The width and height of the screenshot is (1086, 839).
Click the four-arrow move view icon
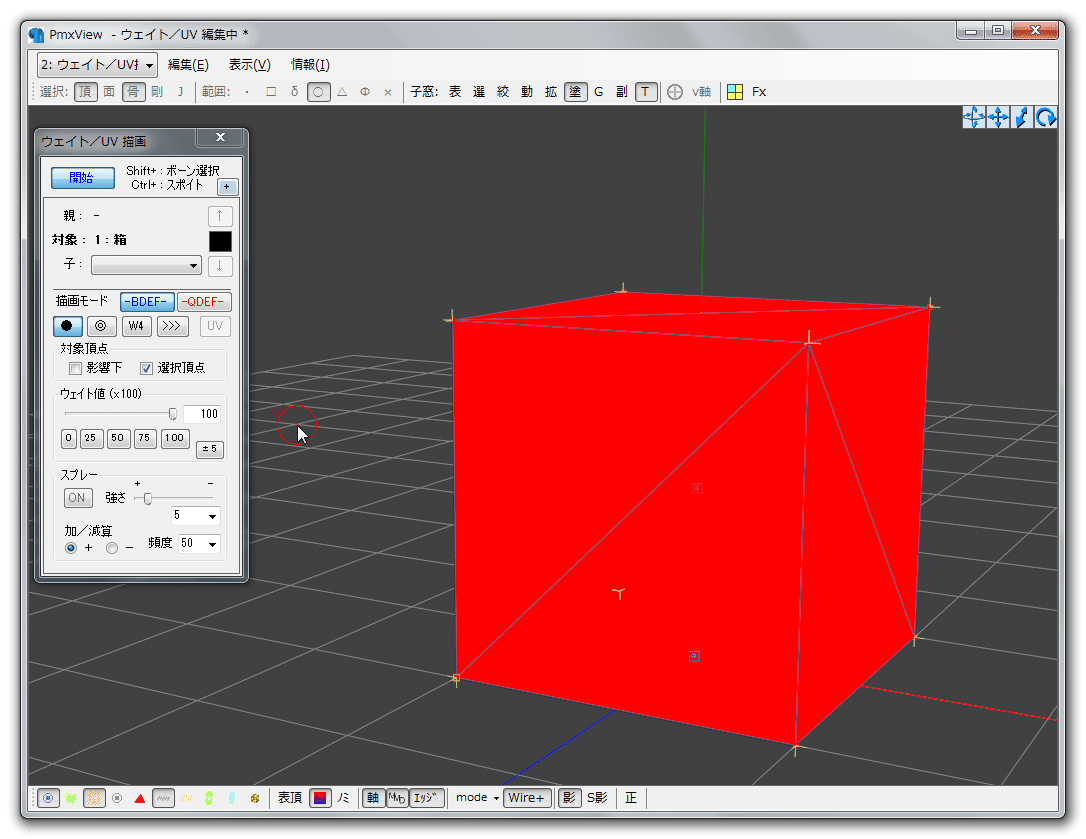(974, 117)
